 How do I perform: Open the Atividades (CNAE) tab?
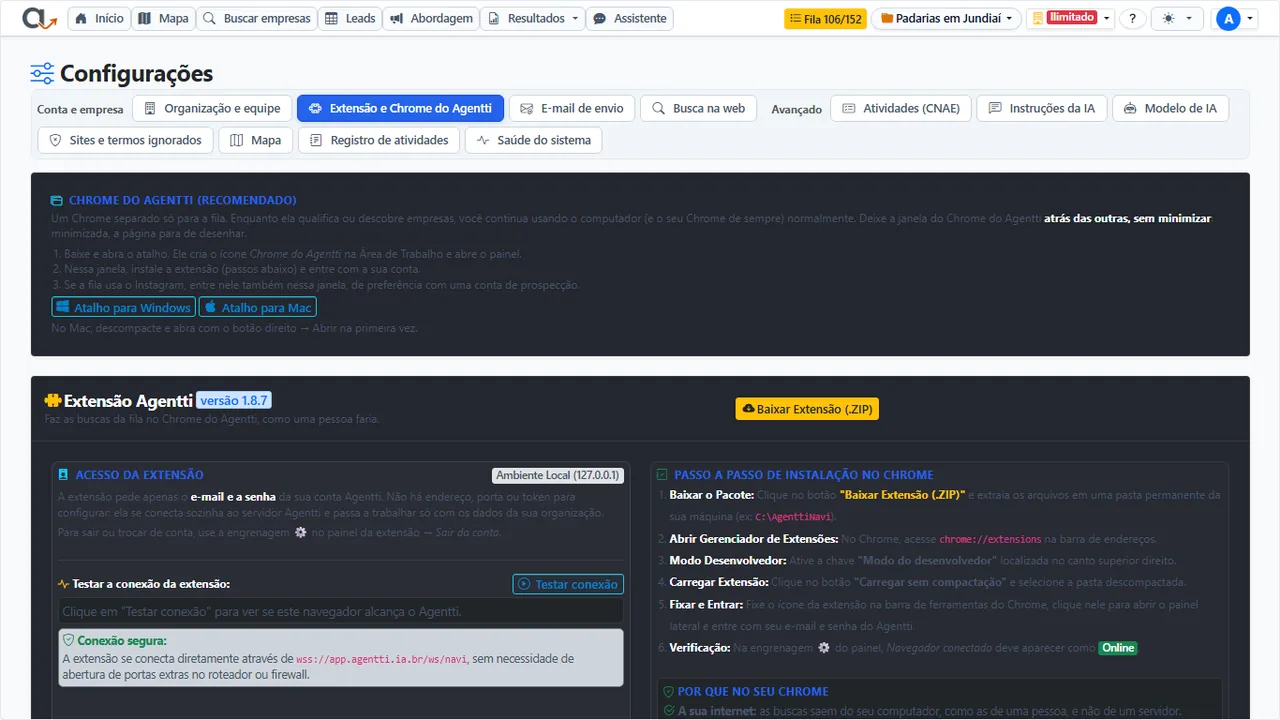pyautogui.click(x=901, y=109)
